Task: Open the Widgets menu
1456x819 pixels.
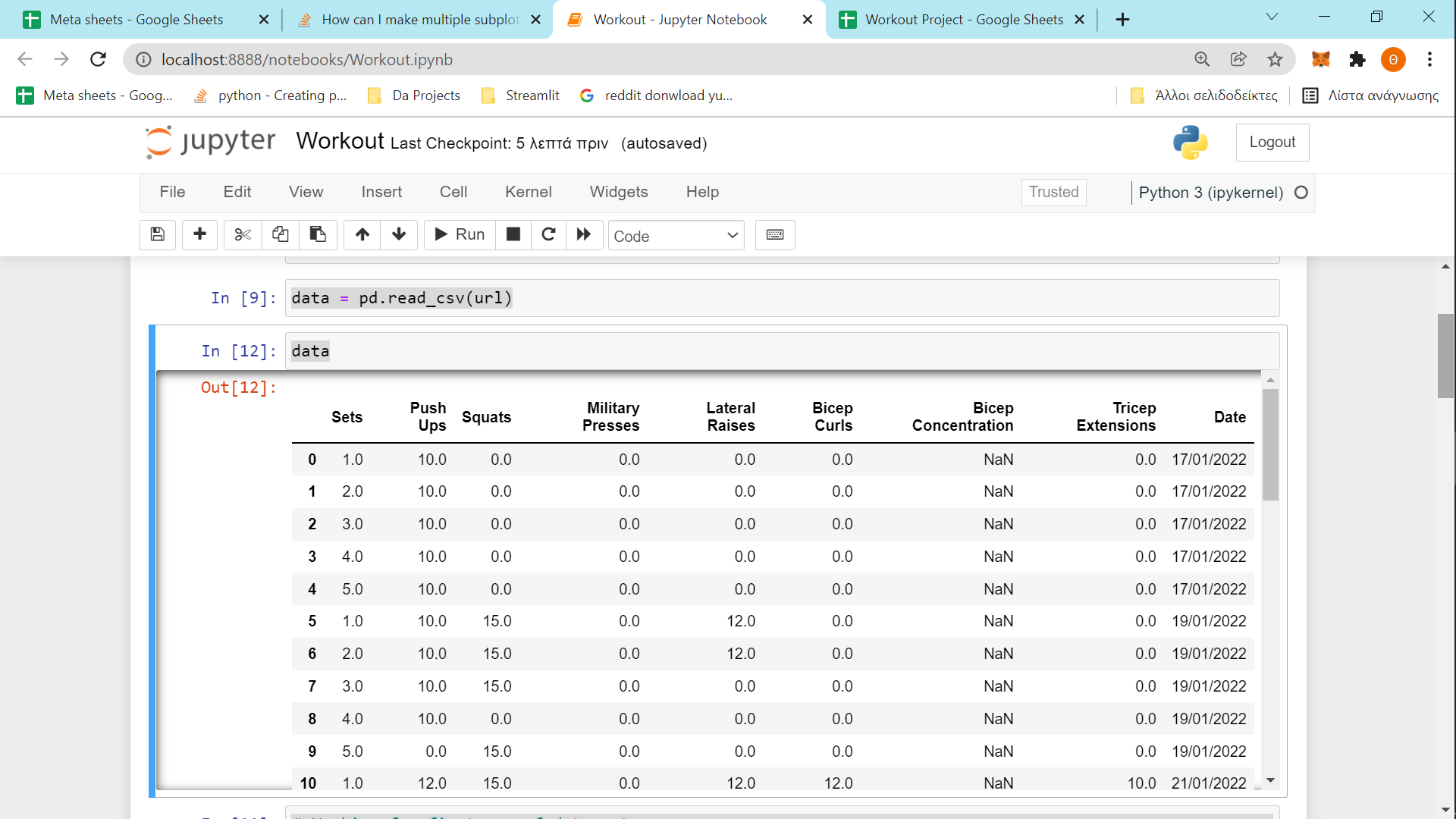Action: pyautogui.click(x=619, y=192)
